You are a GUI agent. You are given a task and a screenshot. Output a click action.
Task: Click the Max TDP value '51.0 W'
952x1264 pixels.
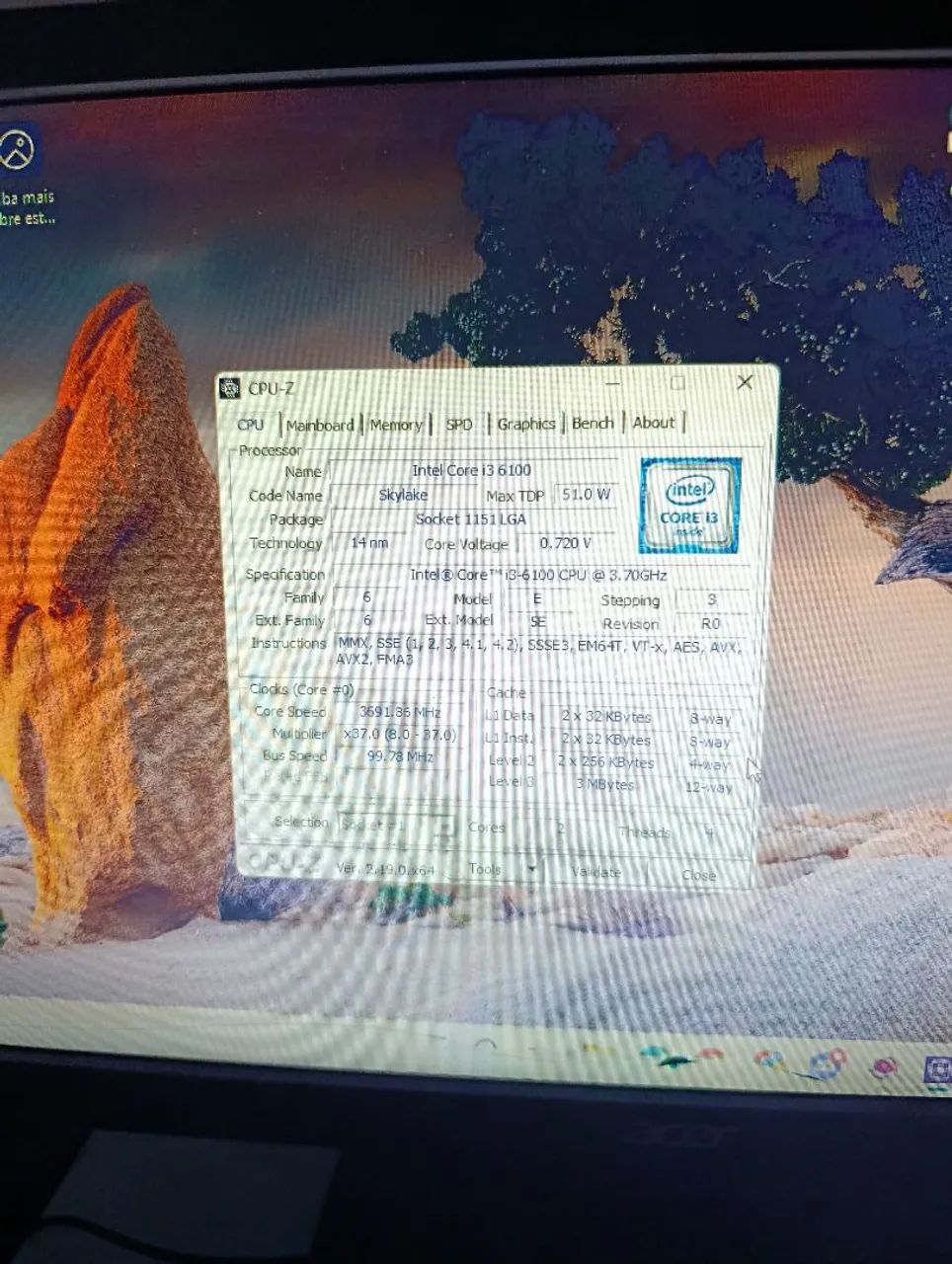[587, 494]
